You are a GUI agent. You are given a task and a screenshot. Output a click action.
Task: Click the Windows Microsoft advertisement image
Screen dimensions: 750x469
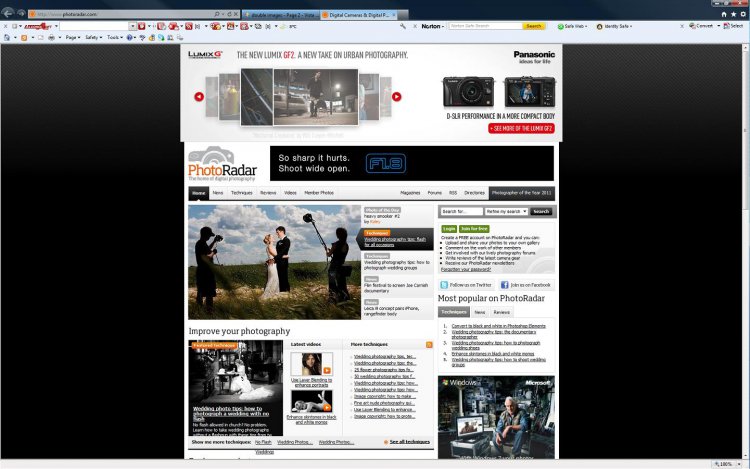pyautogui.click(x=496, y=418)
